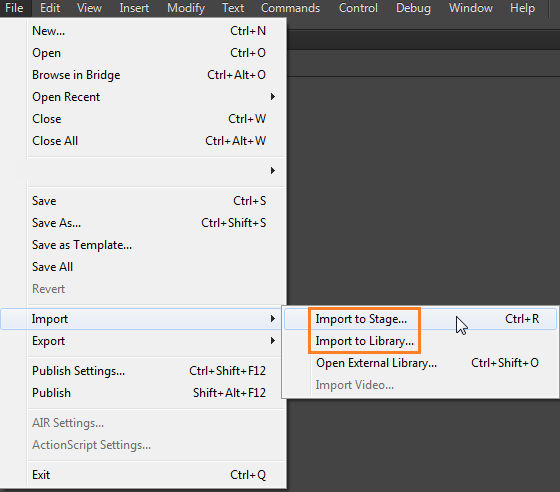This screenshot has height=492, width=560.
Task: Open the Debug menu
Action: click(413, 8)
